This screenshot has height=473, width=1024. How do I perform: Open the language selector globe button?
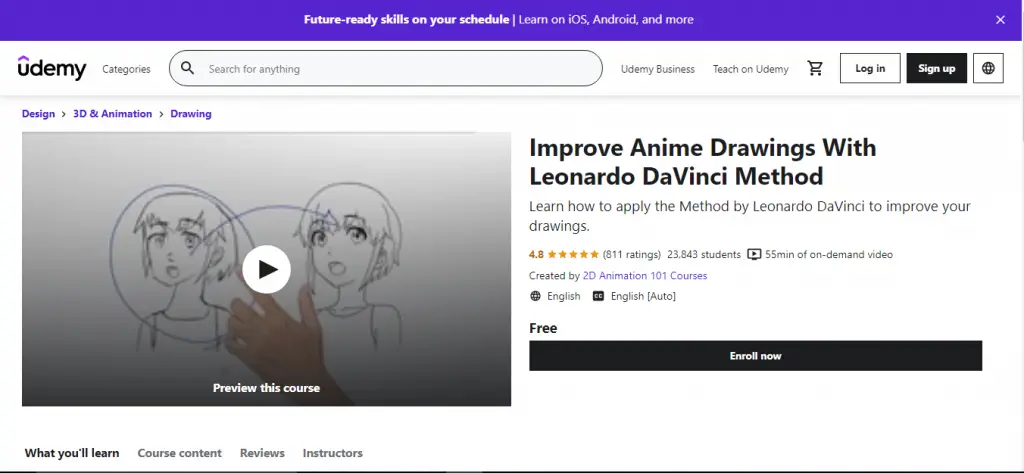point(988,68)
